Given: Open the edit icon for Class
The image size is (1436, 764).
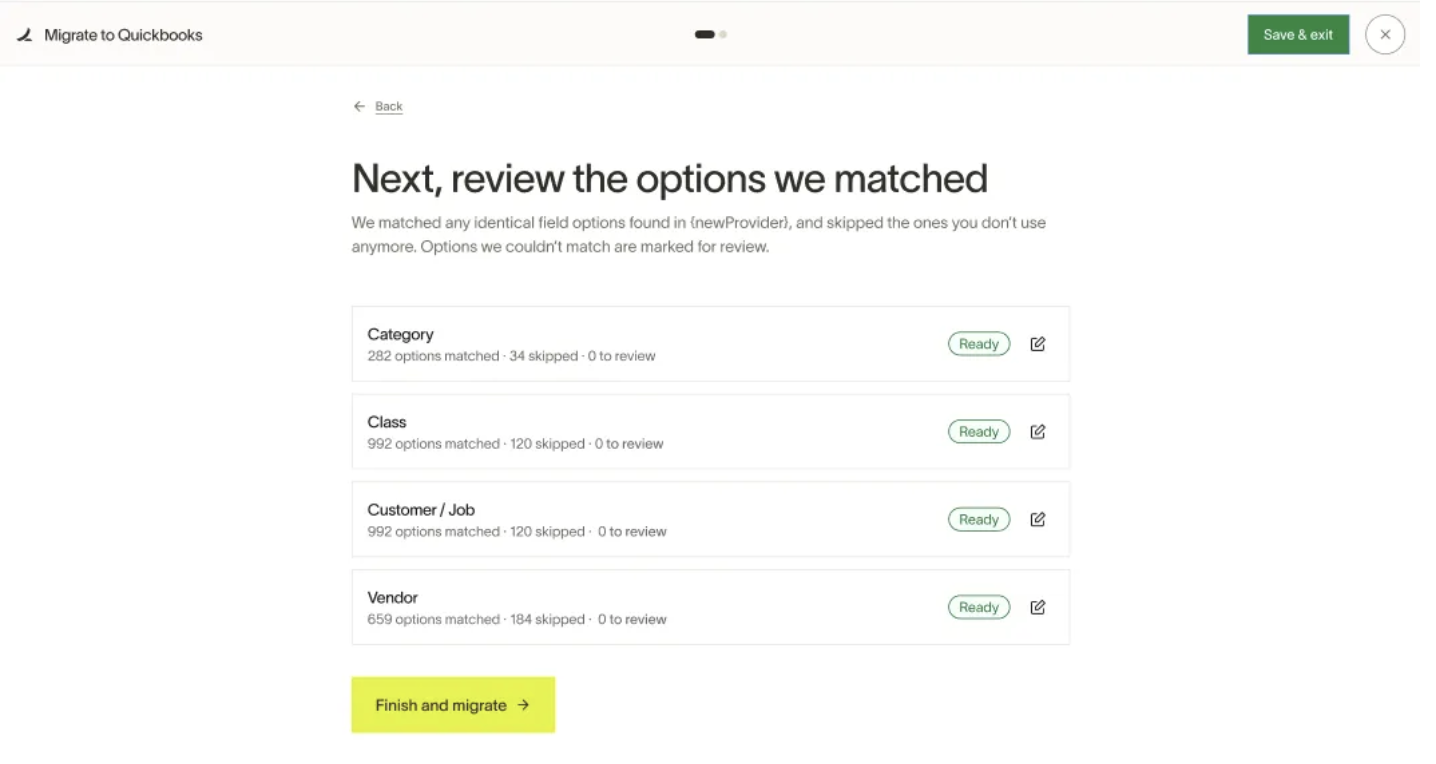Looking at the screenshot, I should (1037, 432).
